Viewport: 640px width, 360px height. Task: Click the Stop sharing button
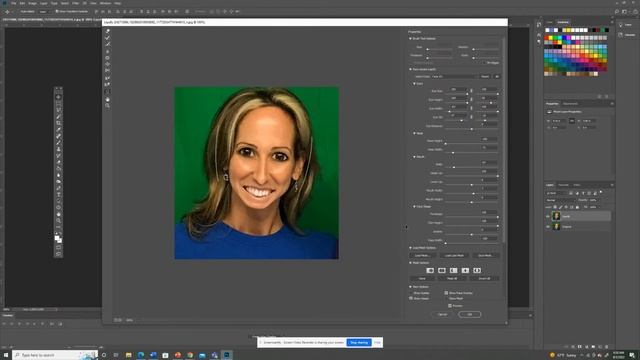359,342
